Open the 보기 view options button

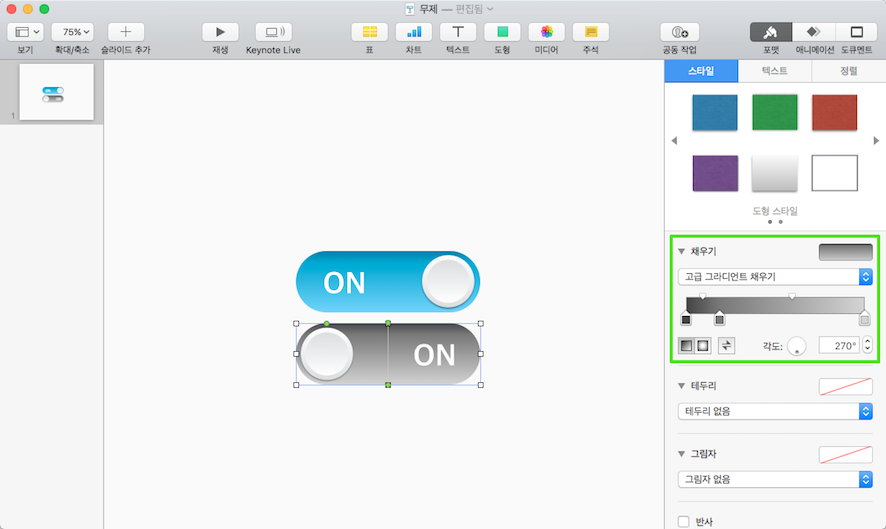point(26,32)
